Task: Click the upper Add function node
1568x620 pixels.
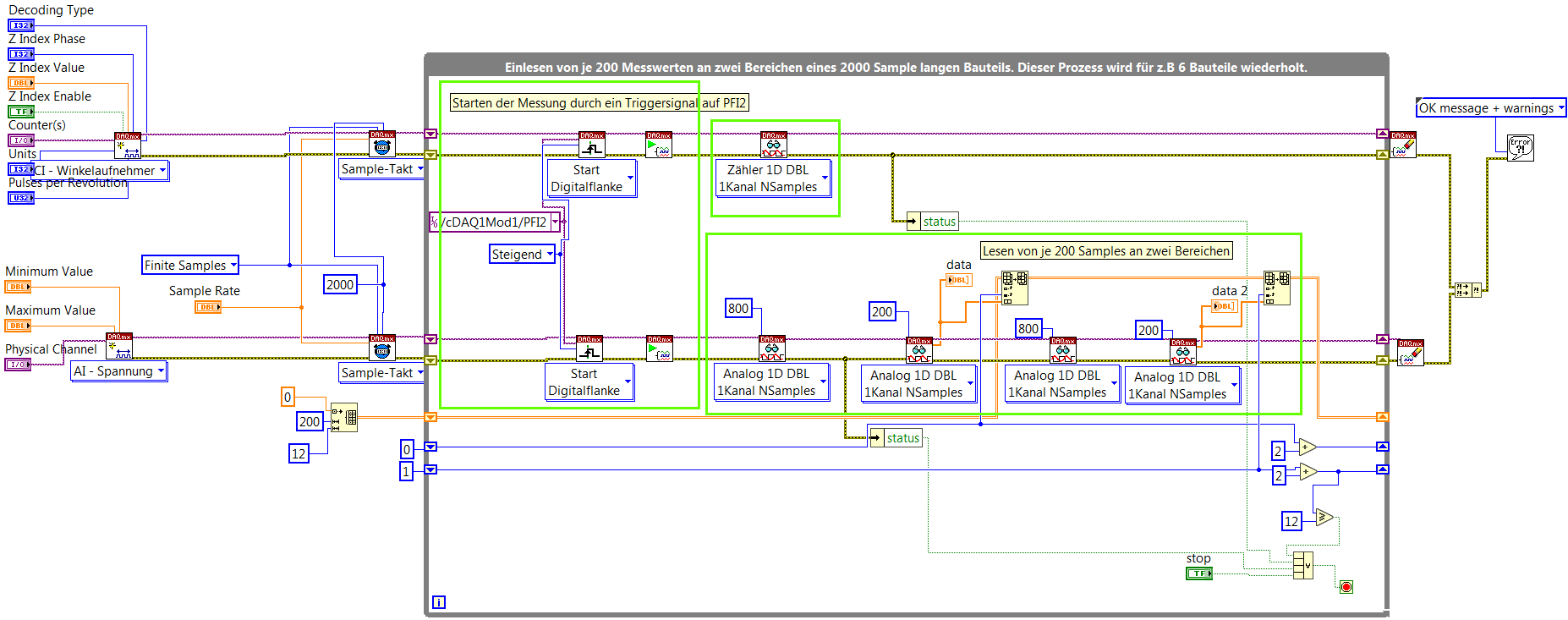Action: pos(1308,447)
